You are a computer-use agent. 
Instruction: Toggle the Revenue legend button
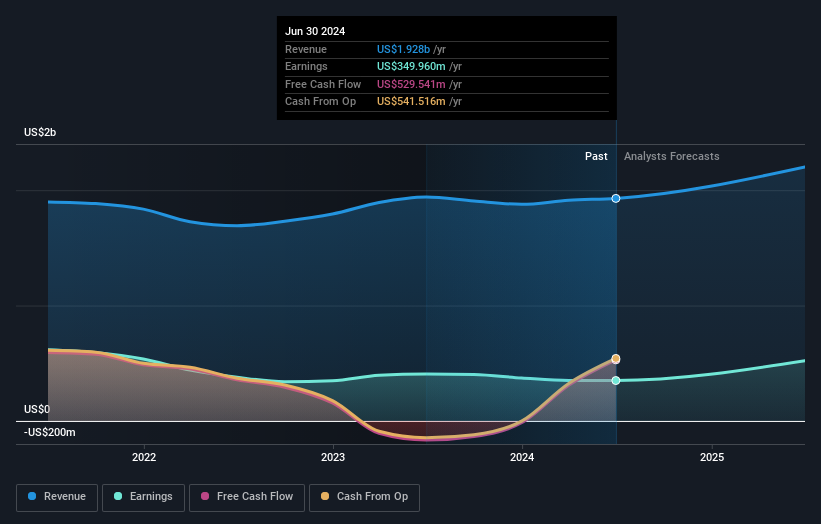click(x=57, y=497)
